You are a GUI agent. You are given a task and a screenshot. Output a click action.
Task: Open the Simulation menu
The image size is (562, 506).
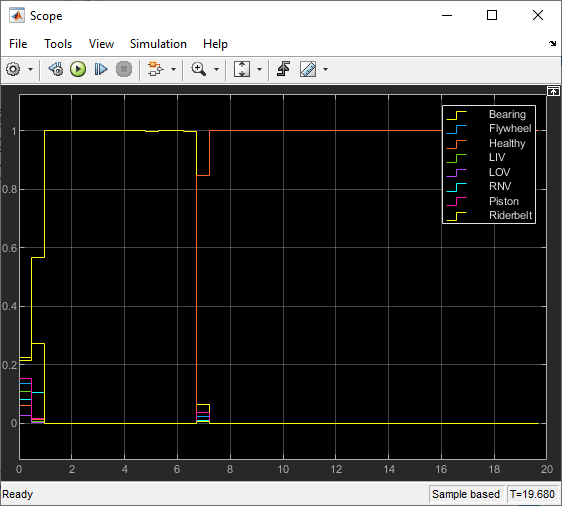coord(158,44)
